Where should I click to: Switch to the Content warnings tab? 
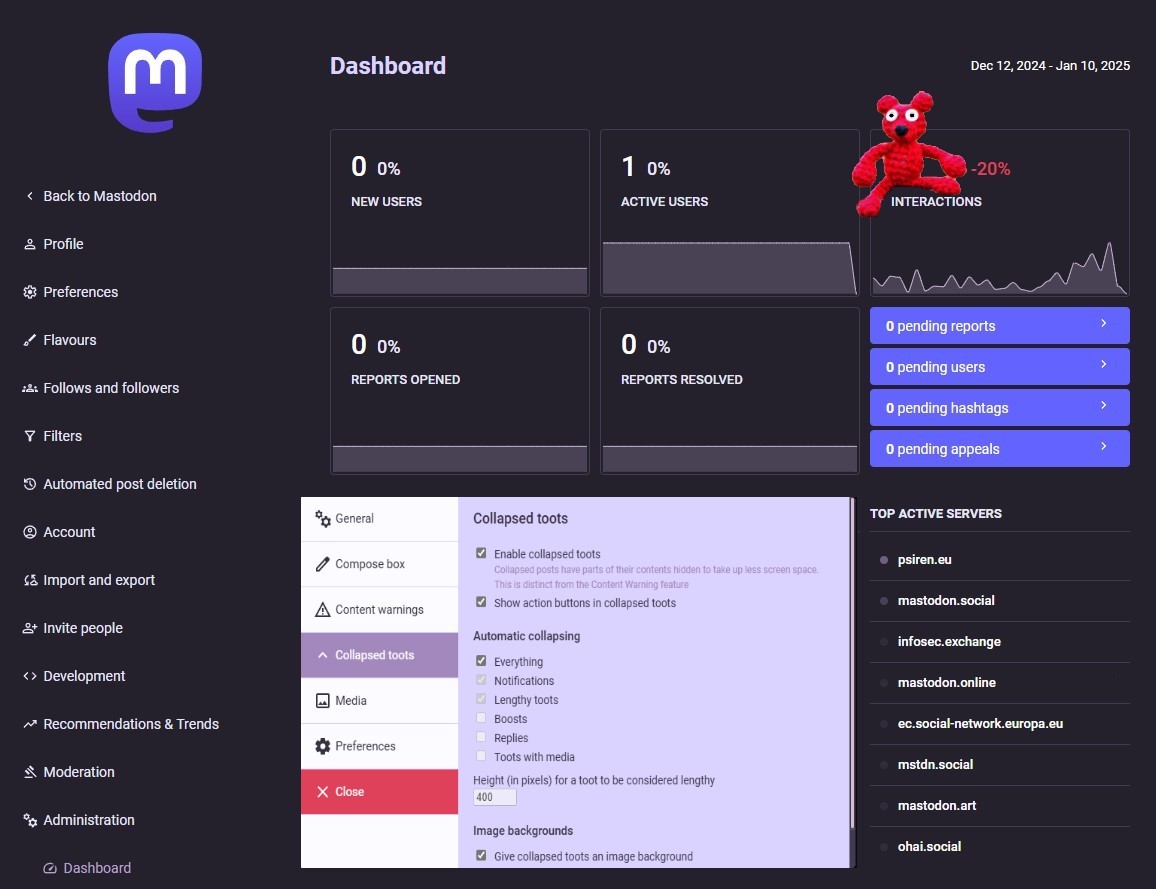coord(380,610)
